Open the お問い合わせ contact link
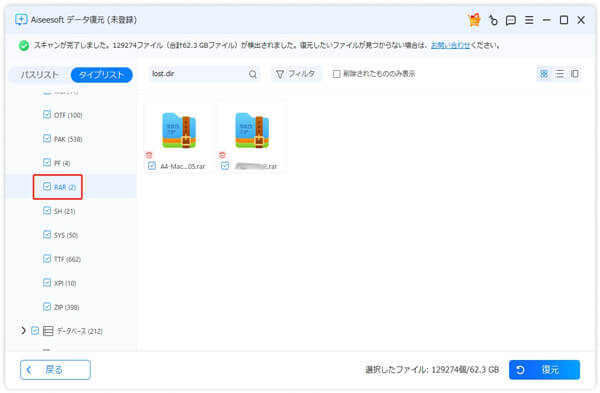The image size is (600, 393). (x=450, y=45)
